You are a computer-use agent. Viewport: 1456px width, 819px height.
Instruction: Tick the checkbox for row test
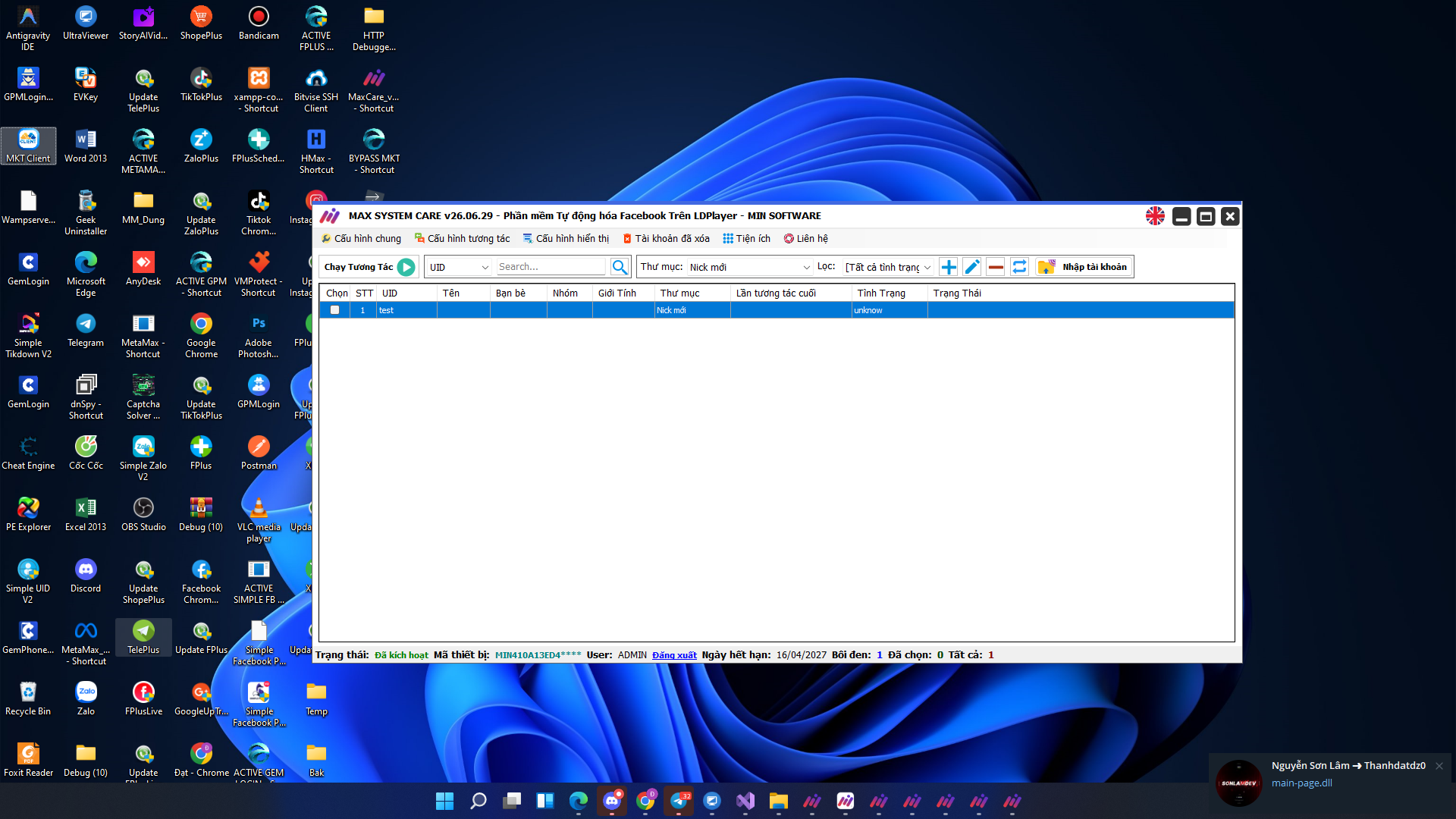(x=334, y=310)
